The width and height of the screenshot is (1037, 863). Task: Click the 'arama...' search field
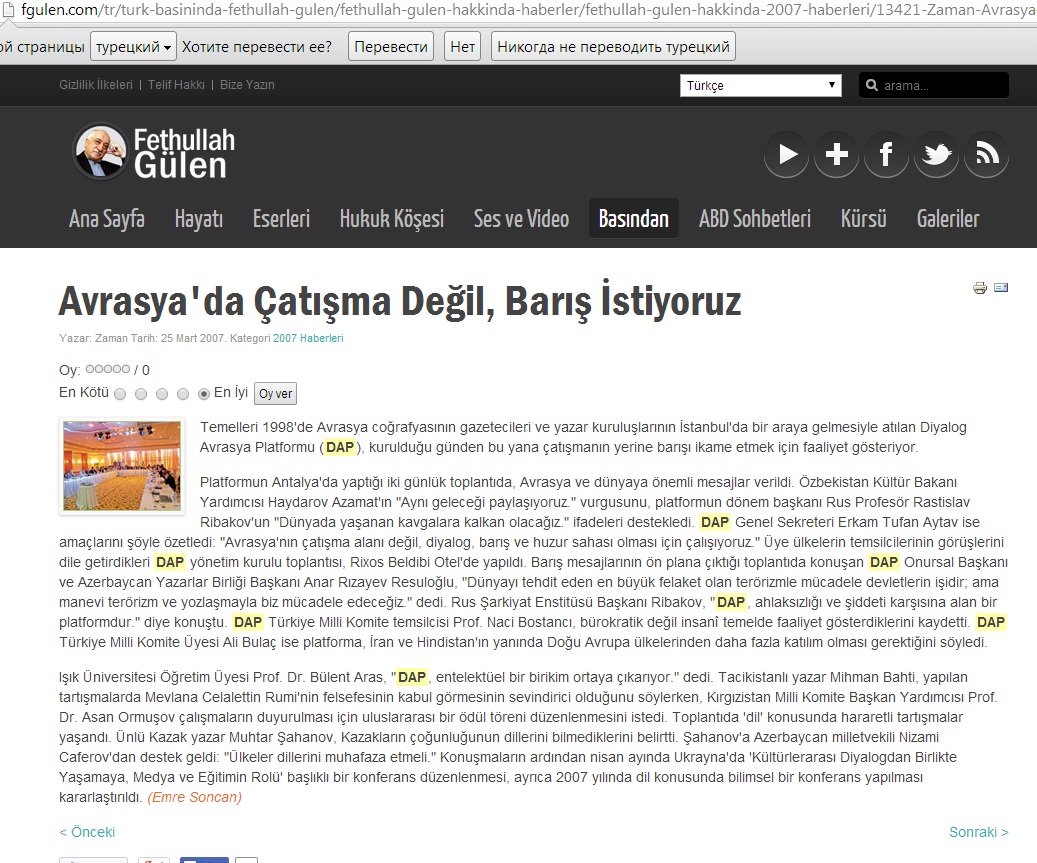pos(941,86)
